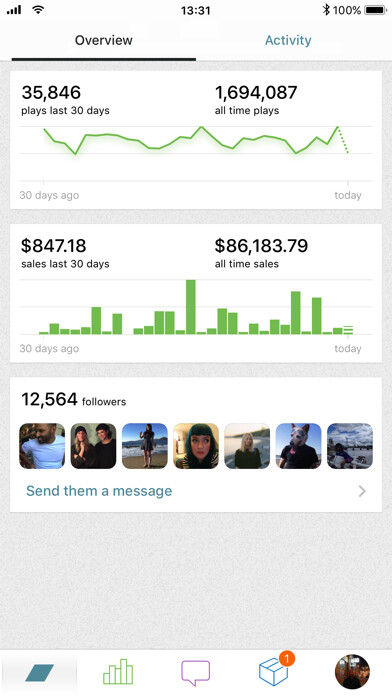Viewport: 392px width, 696px height.
Task: Tap the tallest green sales bar
Action: point(190,307)
